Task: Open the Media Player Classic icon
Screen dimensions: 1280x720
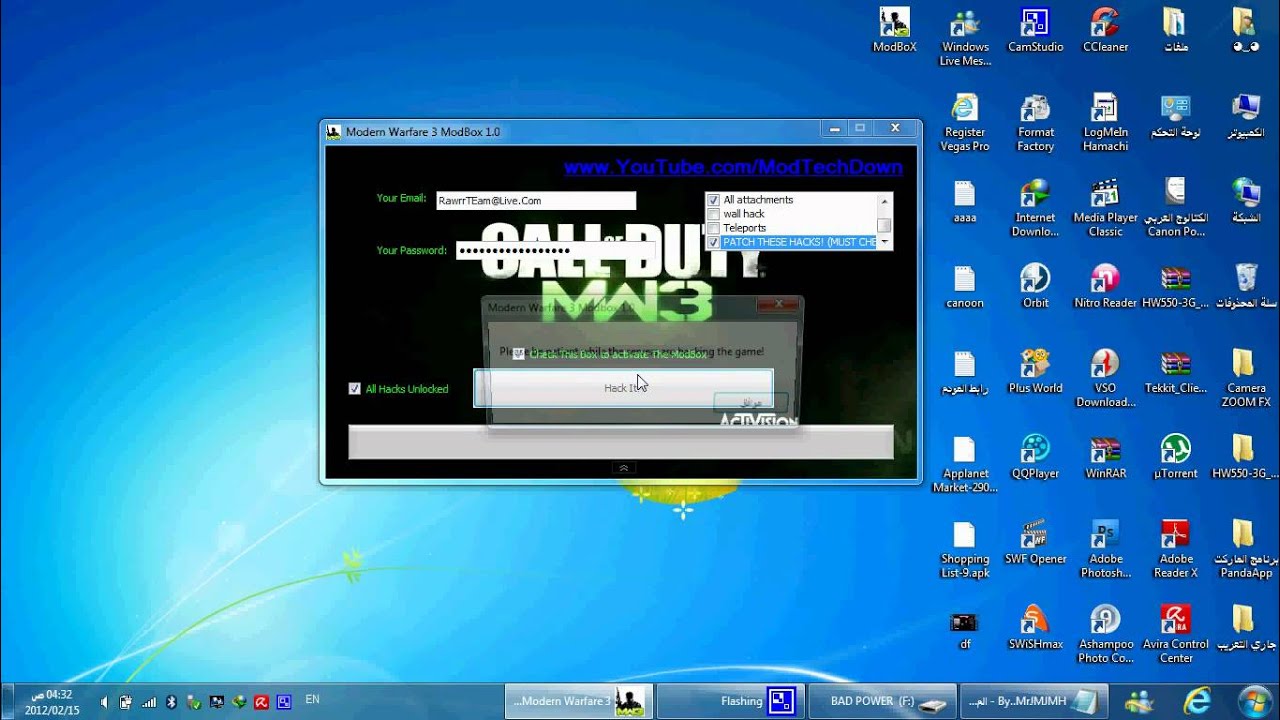Action: point(1105,208)
